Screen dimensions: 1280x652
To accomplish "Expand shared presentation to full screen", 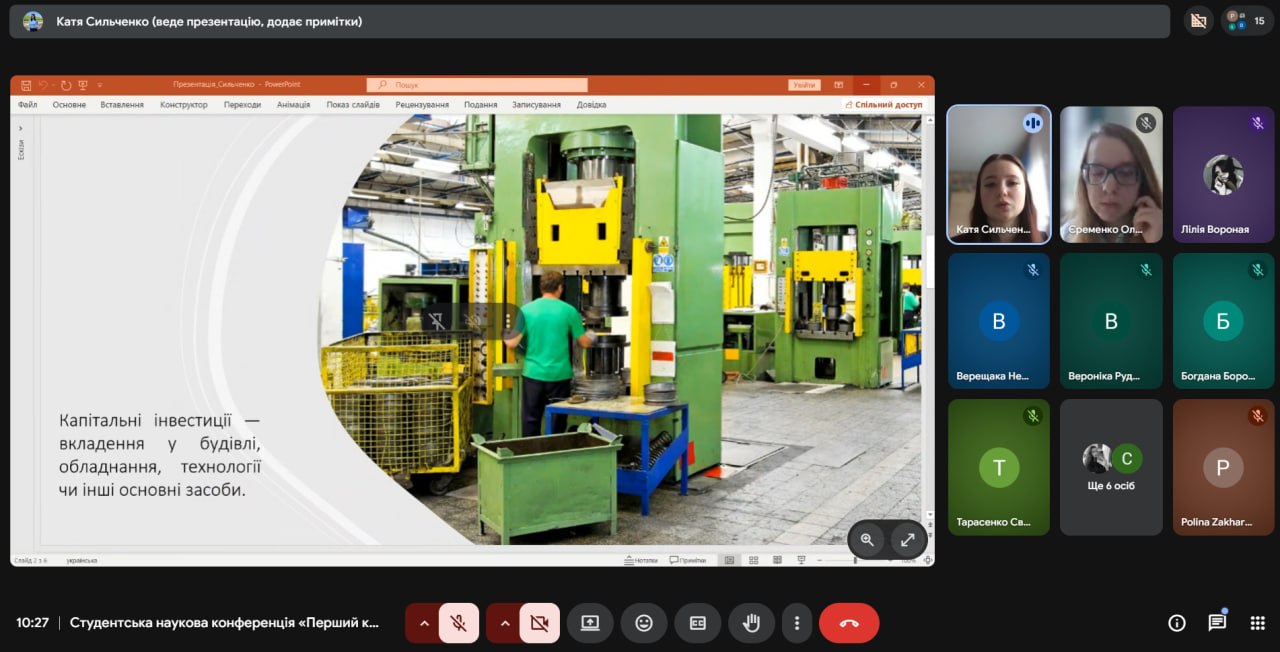I will tap(907, 540).
